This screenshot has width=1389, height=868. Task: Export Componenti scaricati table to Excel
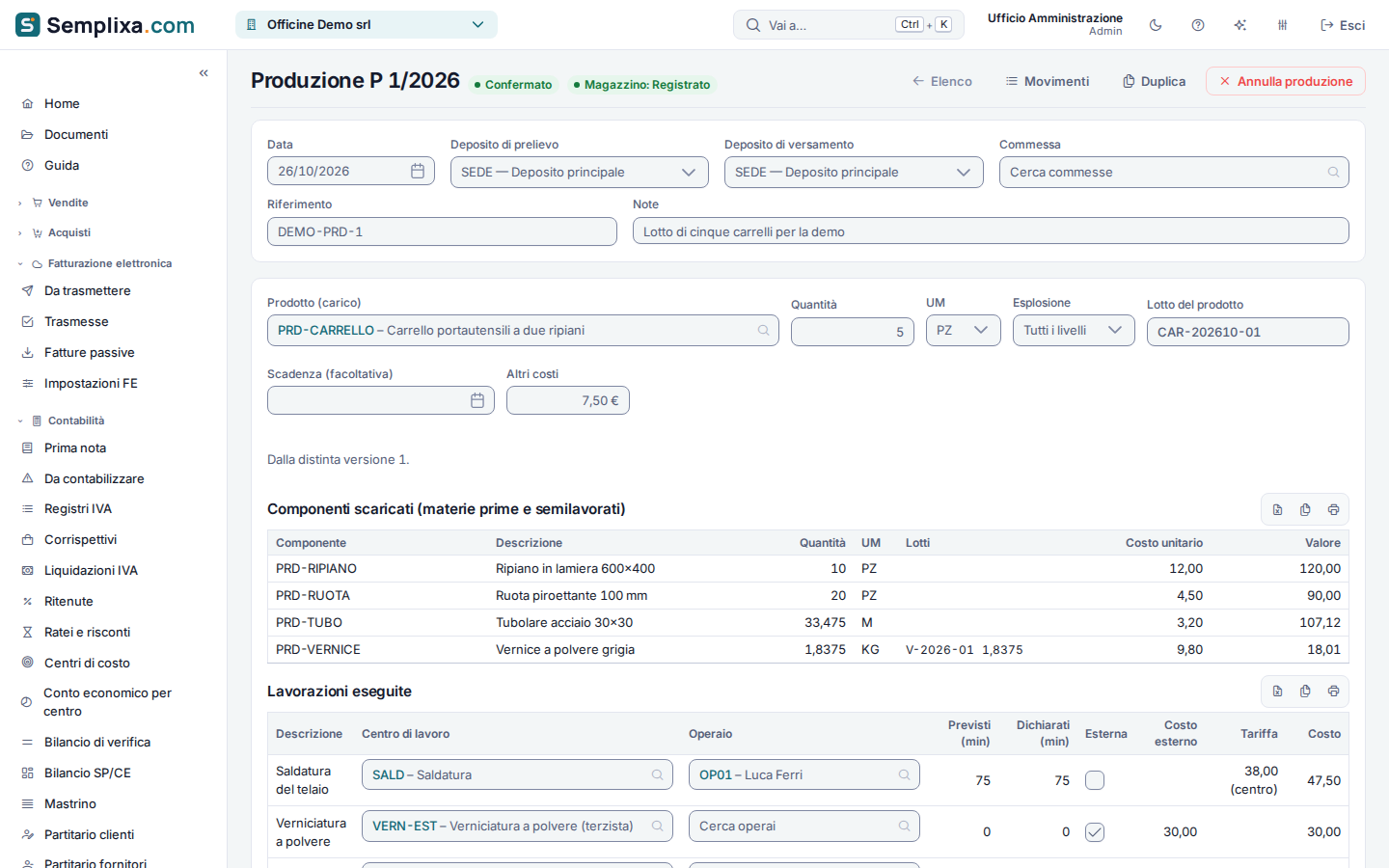[x=1277, y=509]
